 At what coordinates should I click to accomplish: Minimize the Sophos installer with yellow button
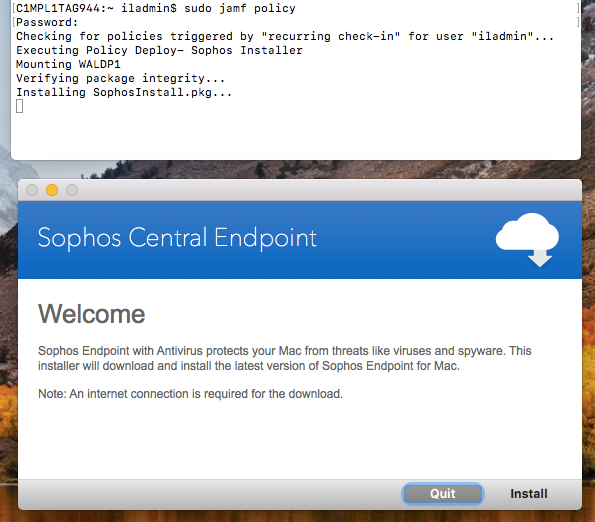[52, 190]
